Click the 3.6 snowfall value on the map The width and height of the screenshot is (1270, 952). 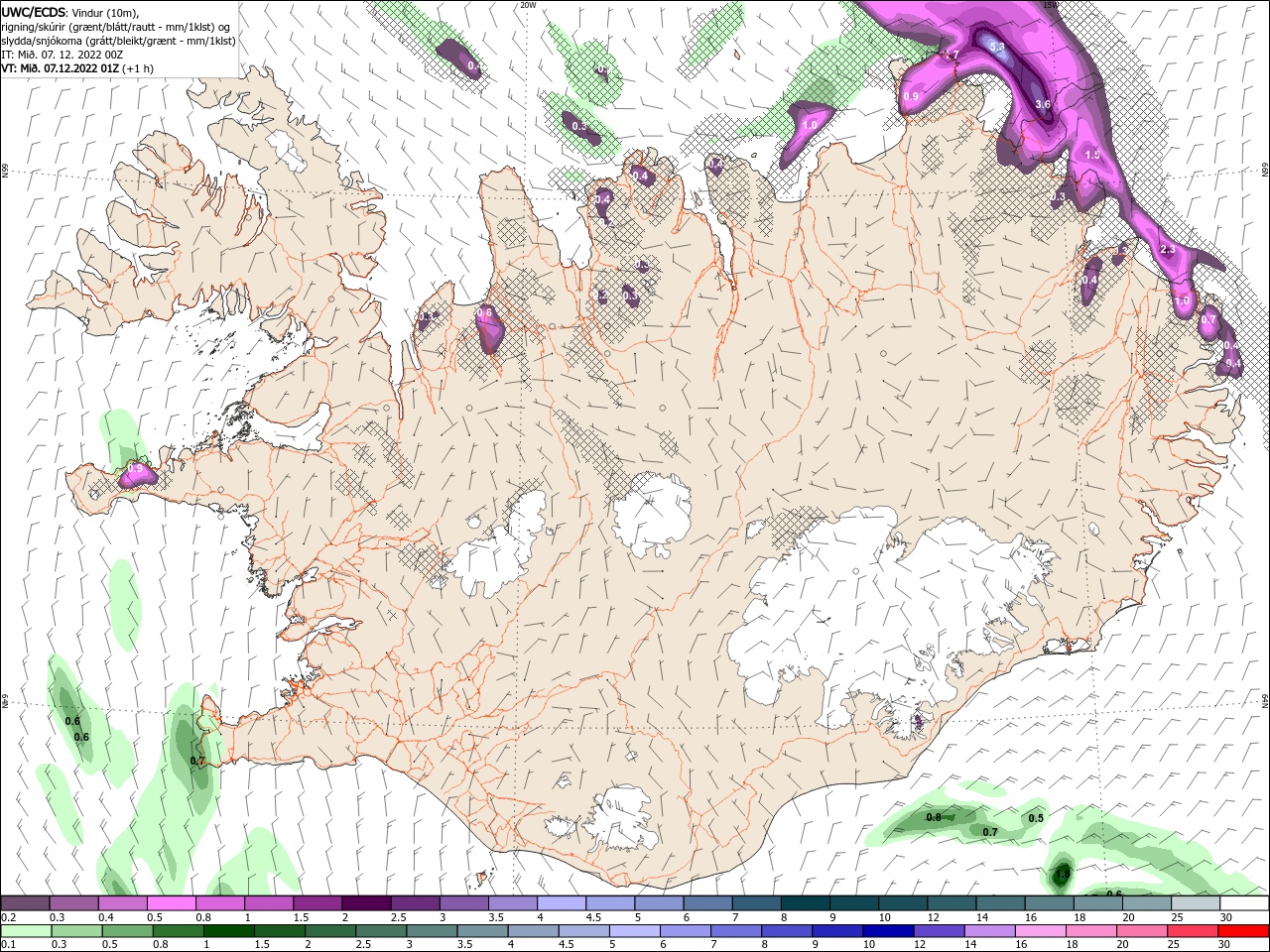1042,104
